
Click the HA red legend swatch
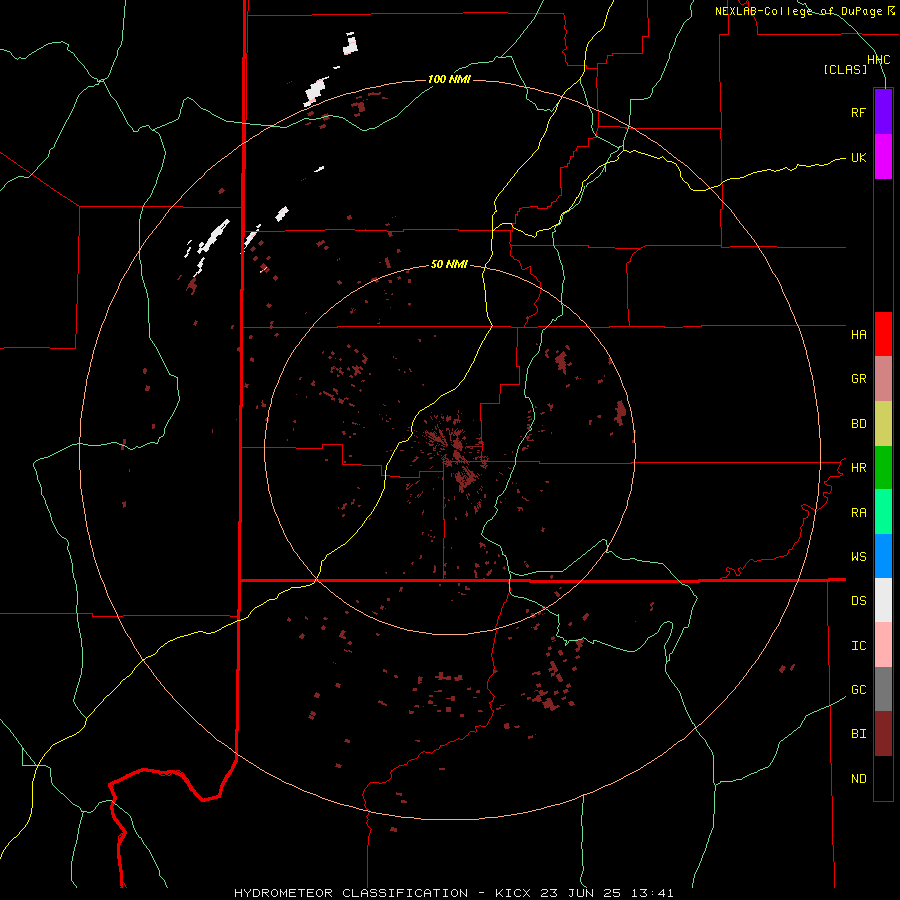(x=883, y=334)
